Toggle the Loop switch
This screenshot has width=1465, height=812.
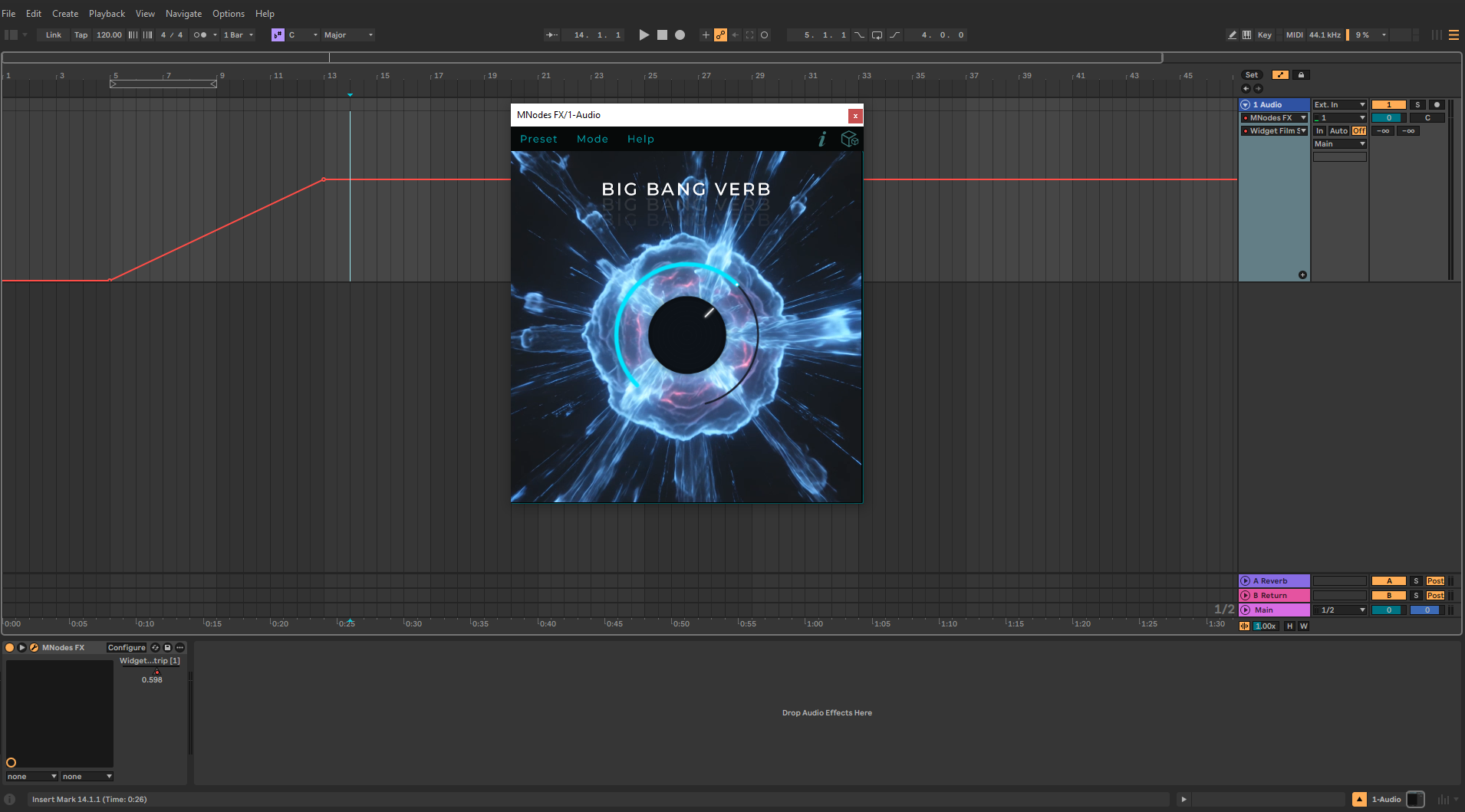pos(877,35)
